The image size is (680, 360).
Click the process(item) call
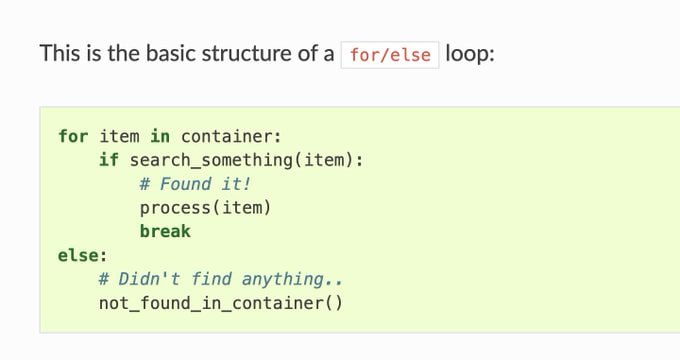point(206,208)
